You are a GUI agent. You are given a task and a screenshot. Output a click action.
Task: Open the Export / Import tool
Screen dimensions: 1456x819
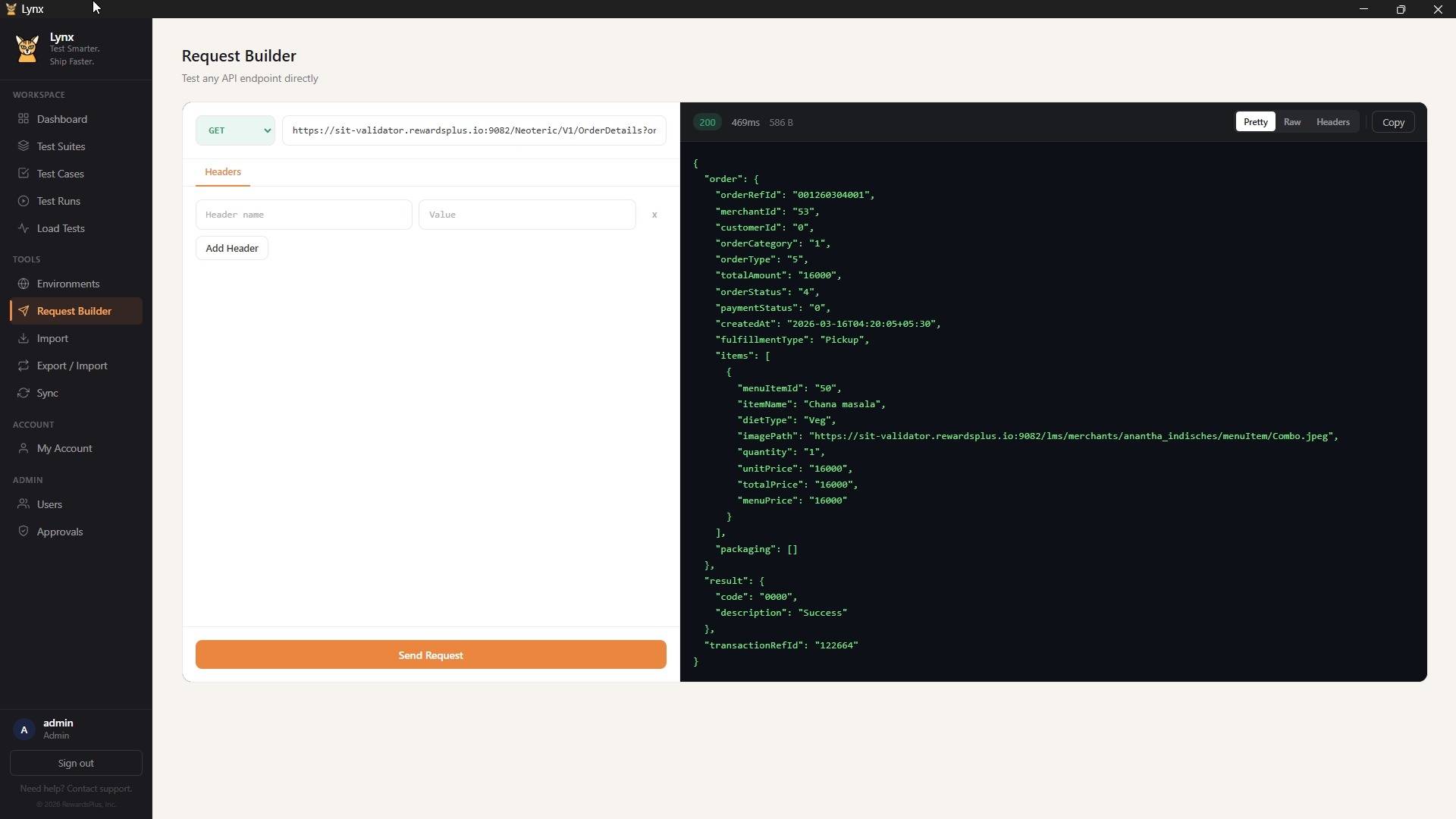71,365
